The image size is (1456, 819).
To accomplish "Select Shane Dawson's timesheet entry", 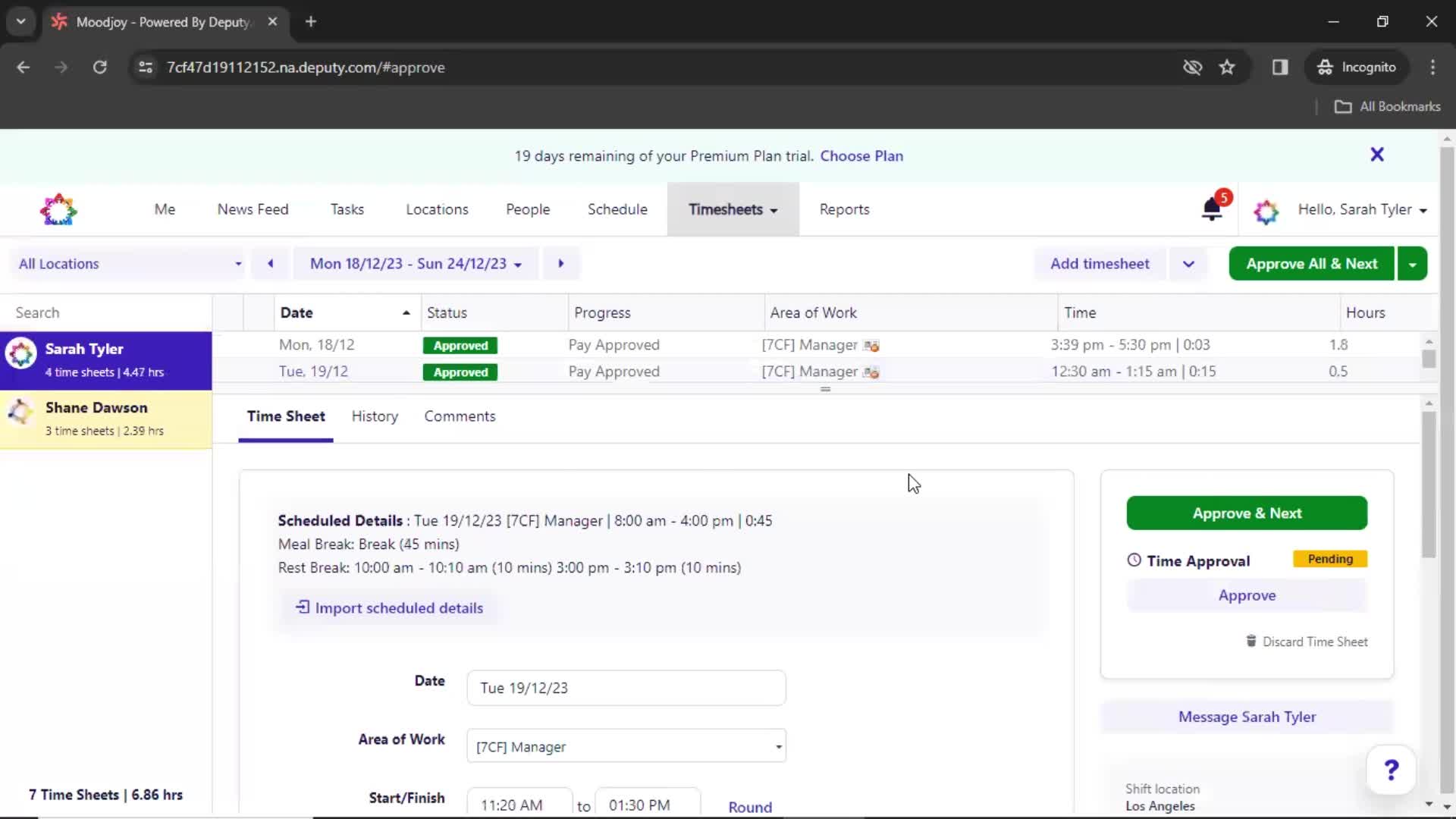I will coord(106,419).
